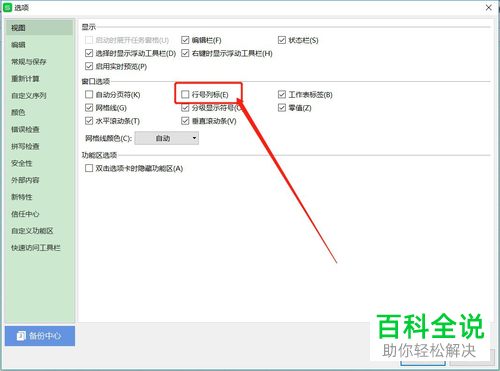Toggle 水平滚动条(T) checkbox
This screenshot has height=371, width=500.
click(89, 121)
